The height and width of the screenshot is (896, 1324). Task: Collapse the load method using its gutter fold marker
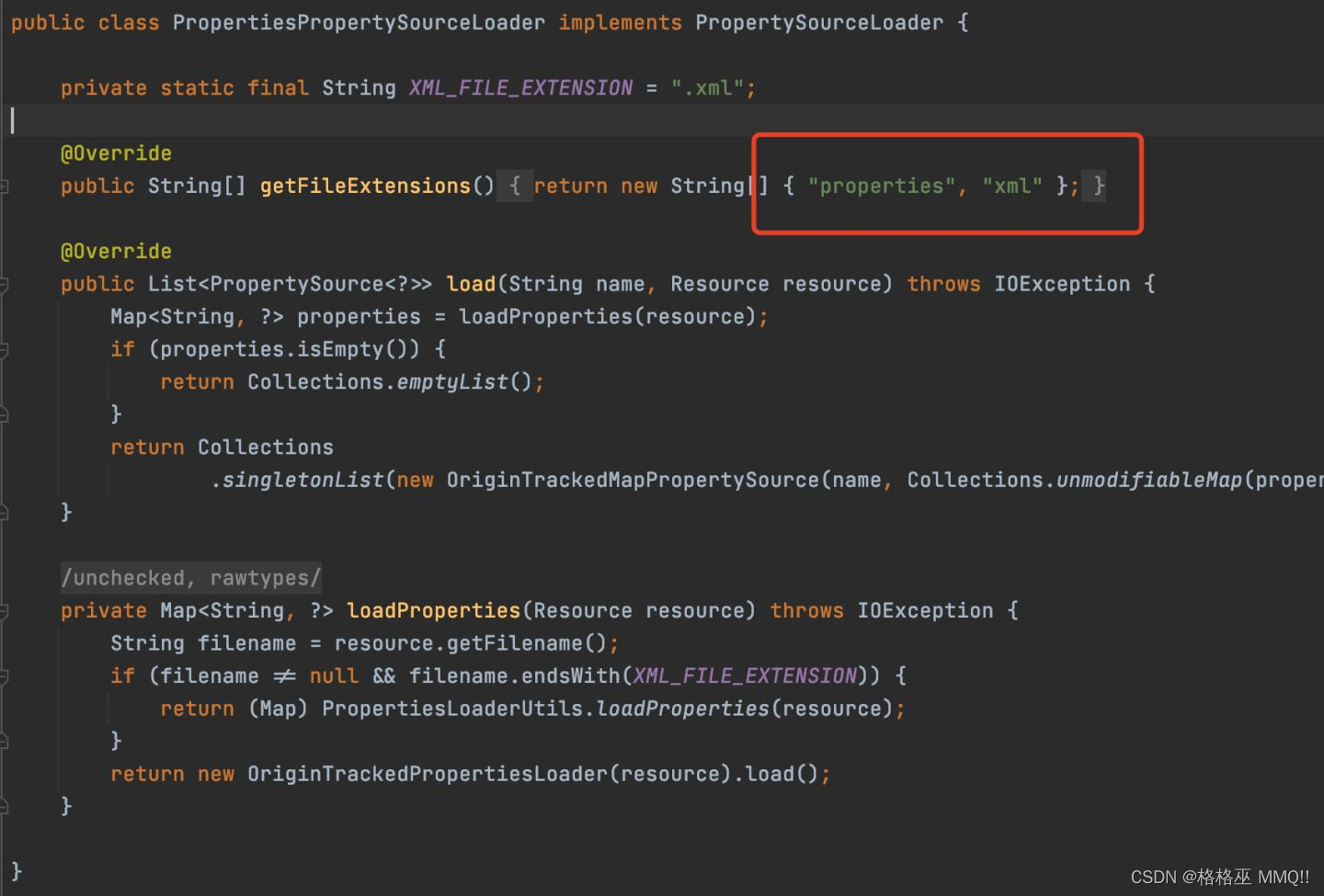tap(4, 285)
